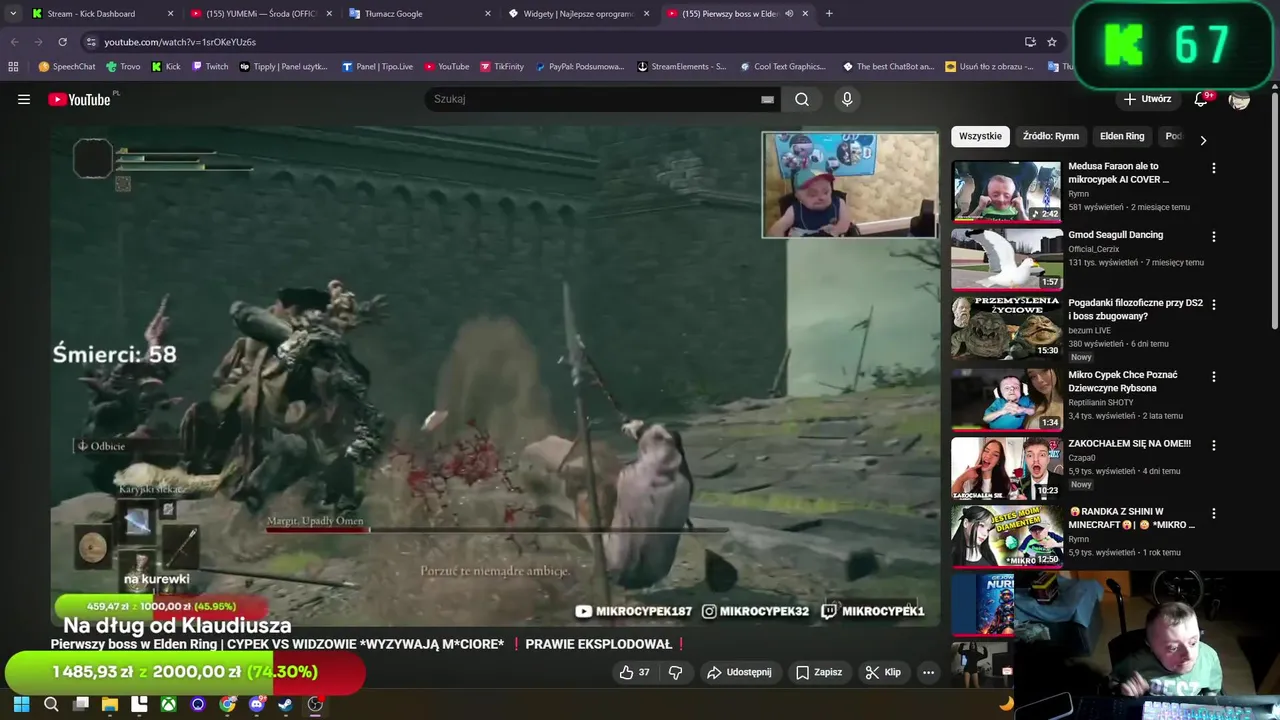This screenshot has width=1280, height=720.
Task: Launch Xbox app from the taskbar
Action: [x=169, y=704]
